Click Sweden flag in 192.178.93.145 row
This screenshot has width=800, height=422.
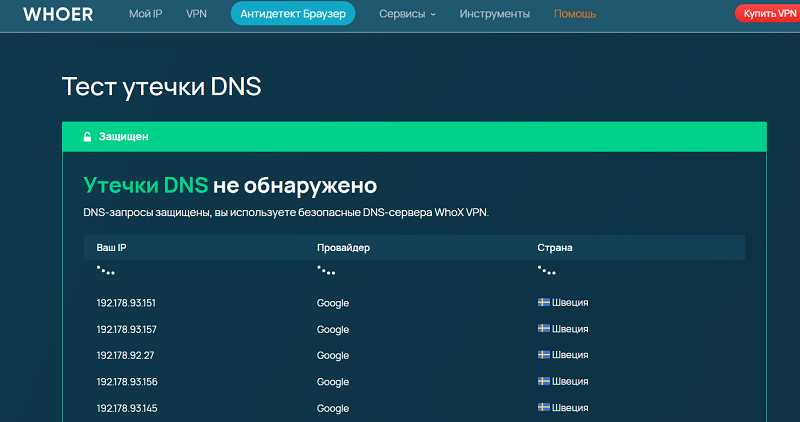[543, 407]
